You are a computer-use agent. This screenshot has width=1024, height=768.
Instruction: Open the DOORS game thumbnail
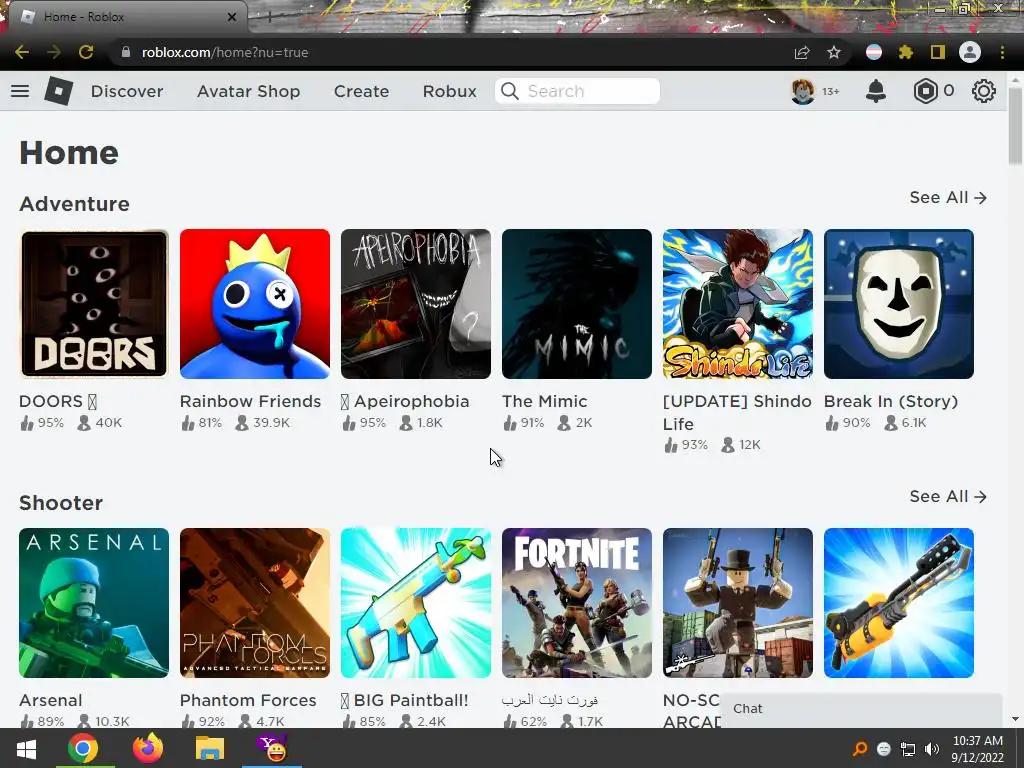(94, 304)
